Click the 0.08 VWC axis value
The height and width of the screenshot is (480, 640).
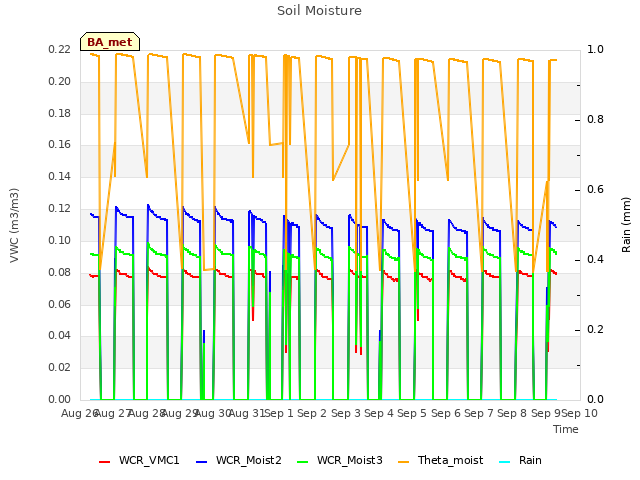pos(59,272)
